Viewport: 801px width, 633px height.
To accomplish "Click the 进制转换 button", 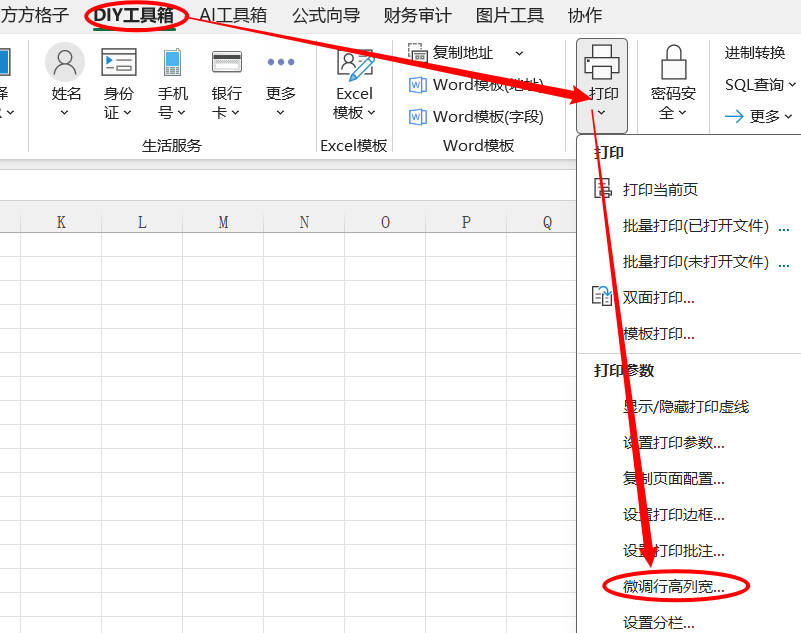I will coord(755,53).
